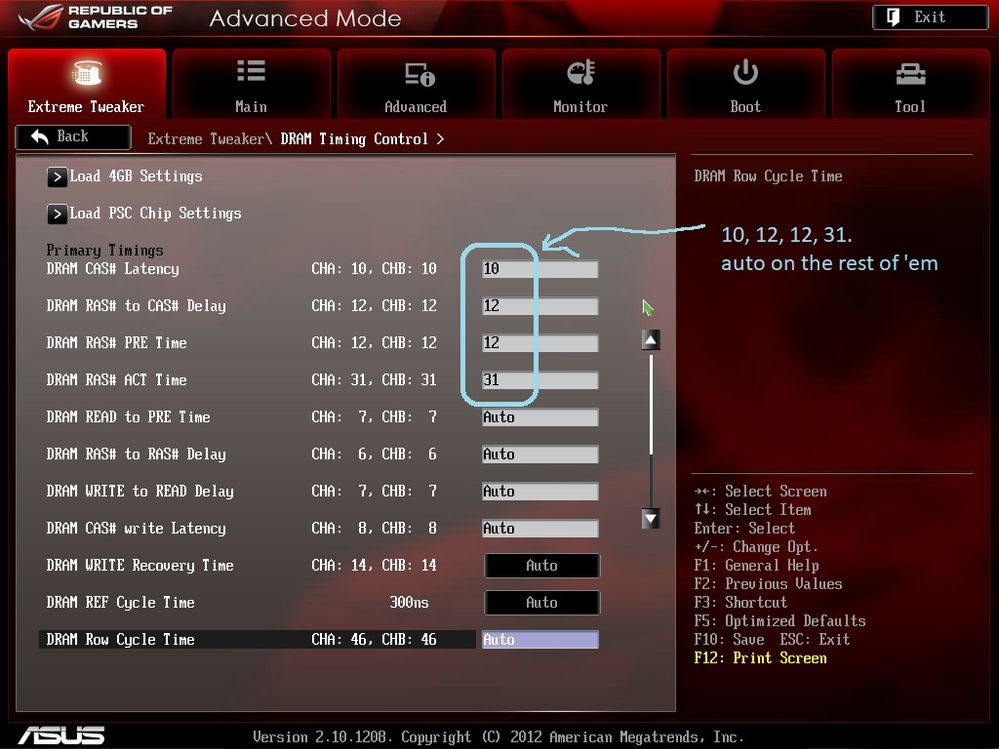Viewport: 999px width, 749px height.
Task: Click the Extreme Tweaker chip icon
Action: [86, 73]
